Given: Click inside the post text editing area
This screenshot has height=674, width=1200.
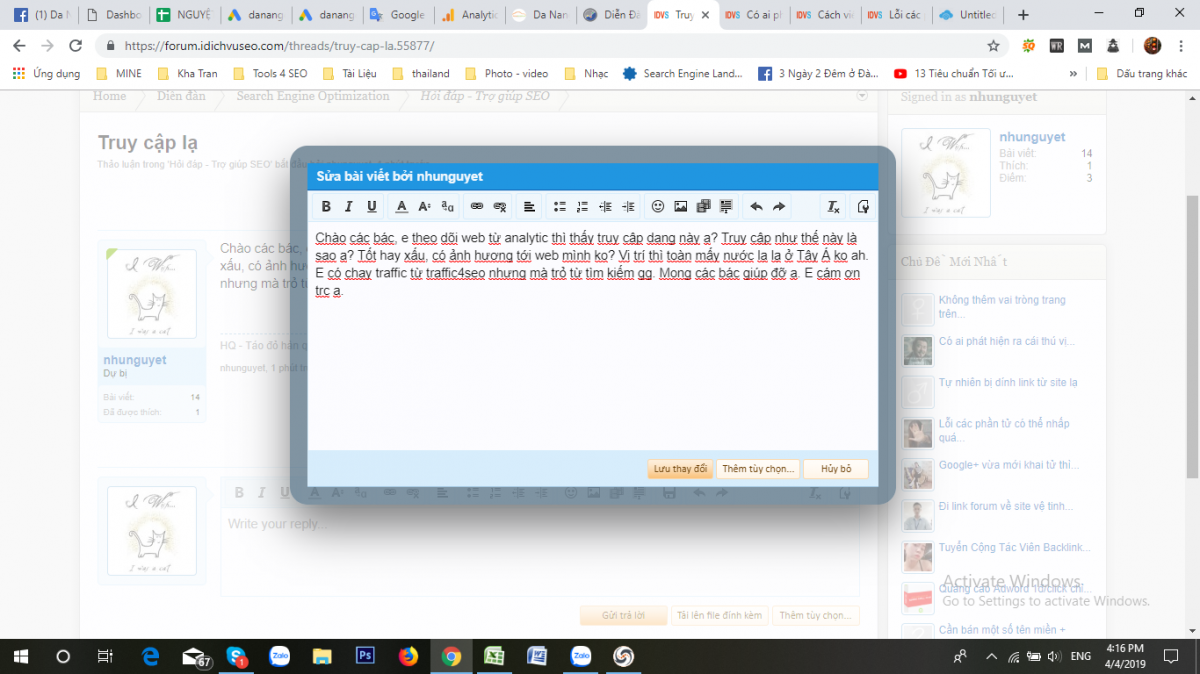Looking at the screenshot, I should 593,335.
